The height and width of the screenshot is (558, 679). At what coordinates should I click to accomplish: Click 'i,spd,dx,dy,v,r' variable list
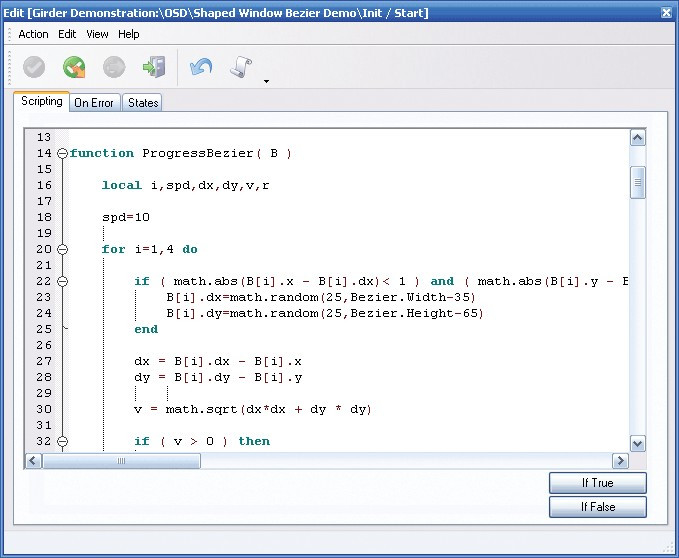pos(210,186)
